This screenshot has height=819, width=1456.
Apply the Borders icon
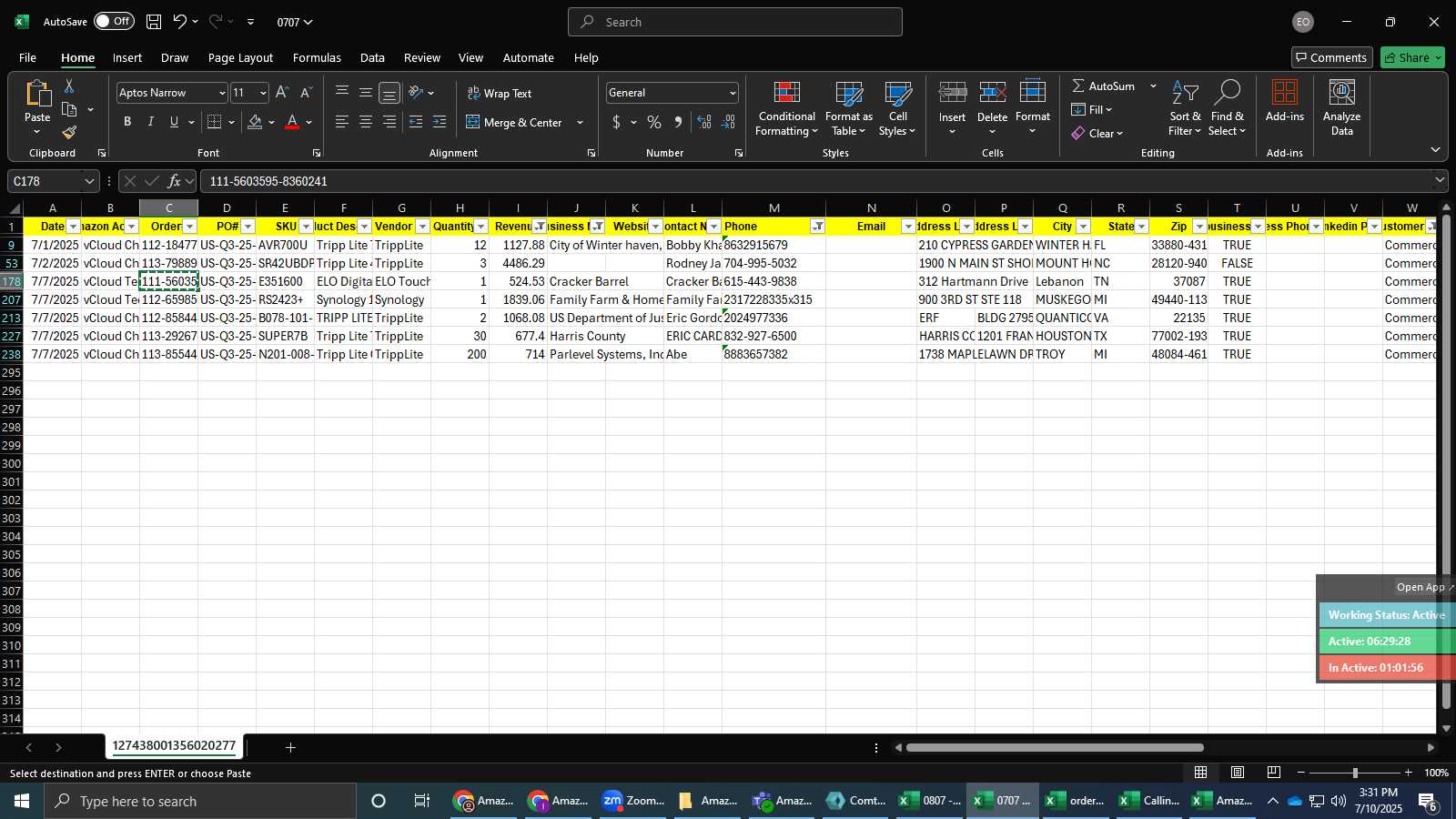point(215,122)
